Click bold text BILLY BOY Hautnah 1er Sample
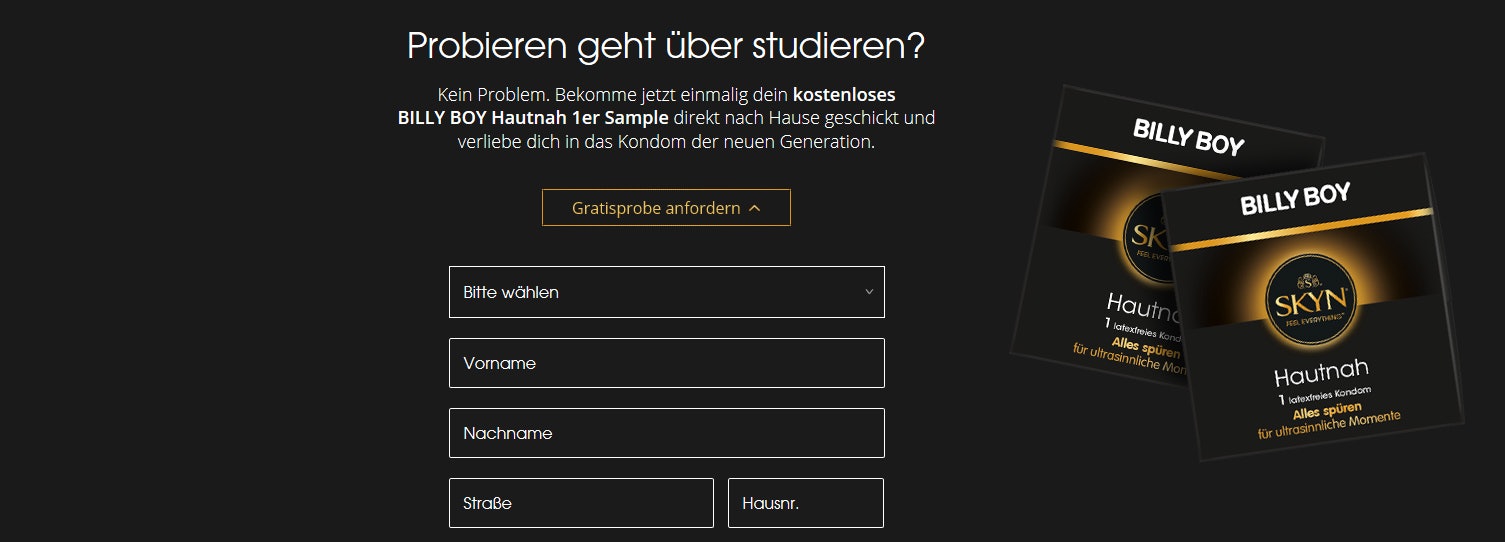Screen dimensions: 1505x542 click(533, 118)
